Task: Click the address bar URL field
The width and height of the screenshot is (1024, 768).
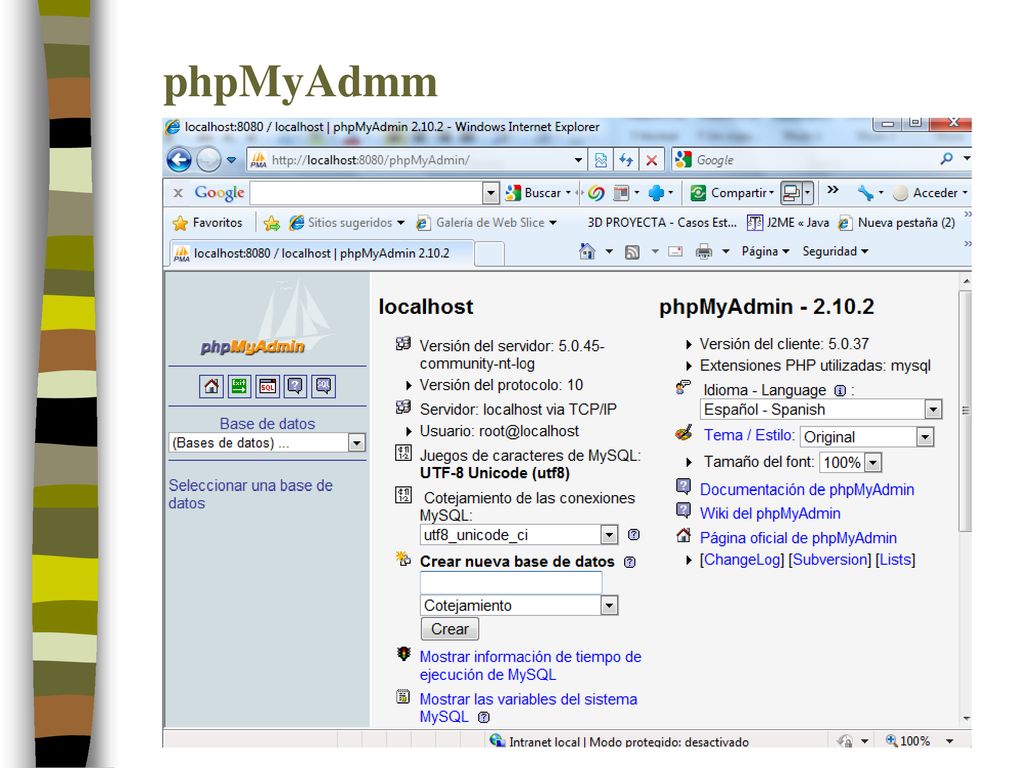Action: (x=410, y=160)
